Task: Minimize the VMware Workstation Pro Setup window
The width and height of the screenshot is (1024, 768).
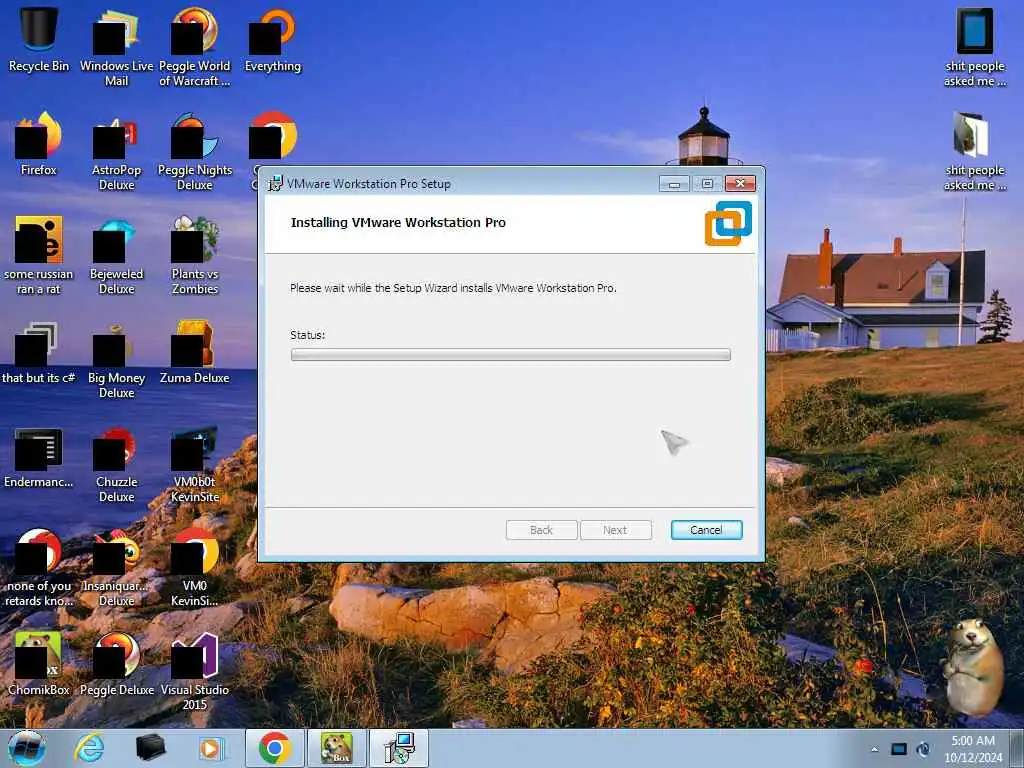Action: point(675,184)
